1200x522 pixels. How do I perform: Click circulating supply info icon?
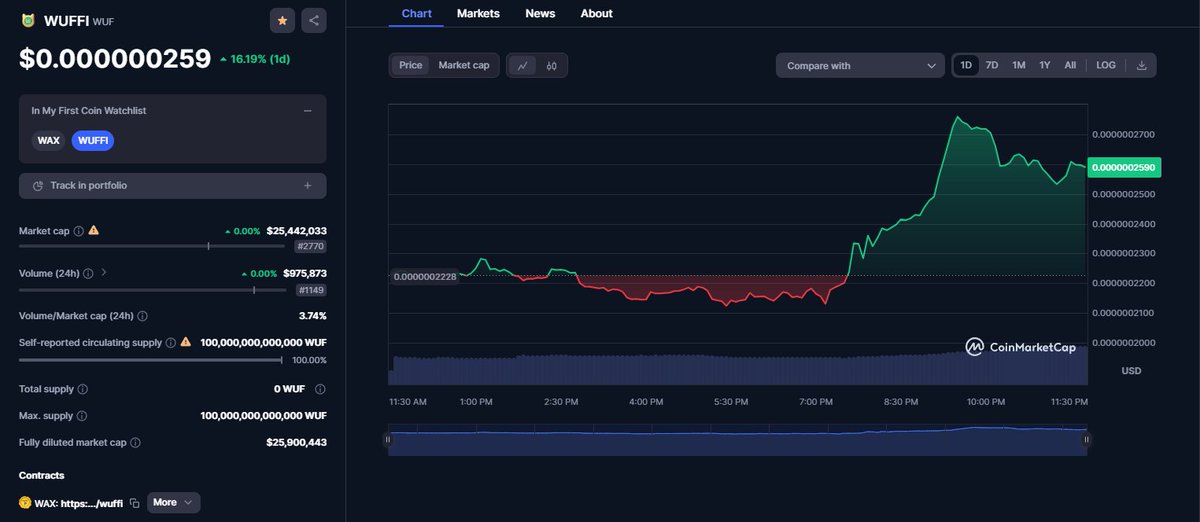(x=170, y=342)
